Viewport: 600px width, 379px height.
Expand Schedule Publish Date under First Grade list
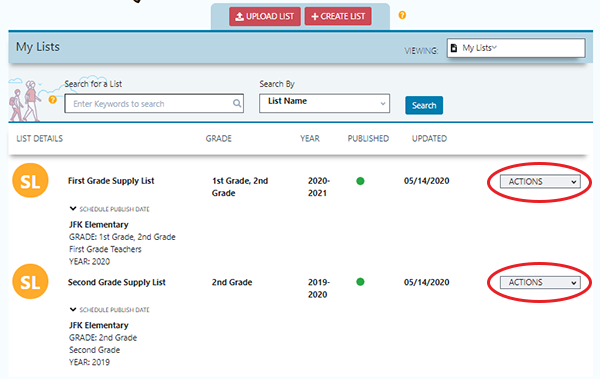(x=110, y=209)
